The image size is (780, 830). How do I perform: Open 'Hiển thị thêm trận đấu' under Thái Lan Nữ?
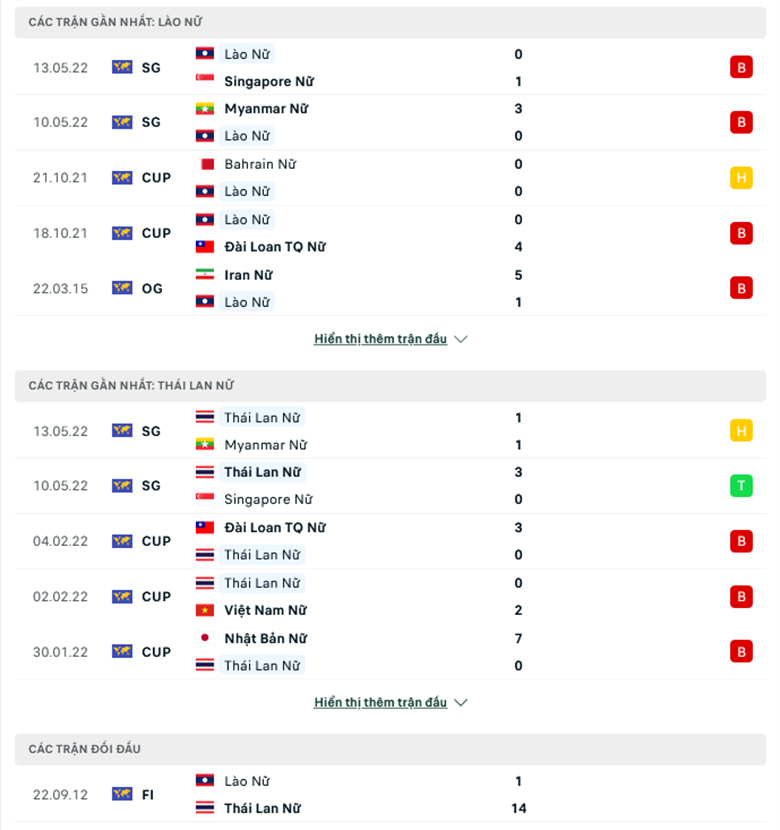[380, 702]
